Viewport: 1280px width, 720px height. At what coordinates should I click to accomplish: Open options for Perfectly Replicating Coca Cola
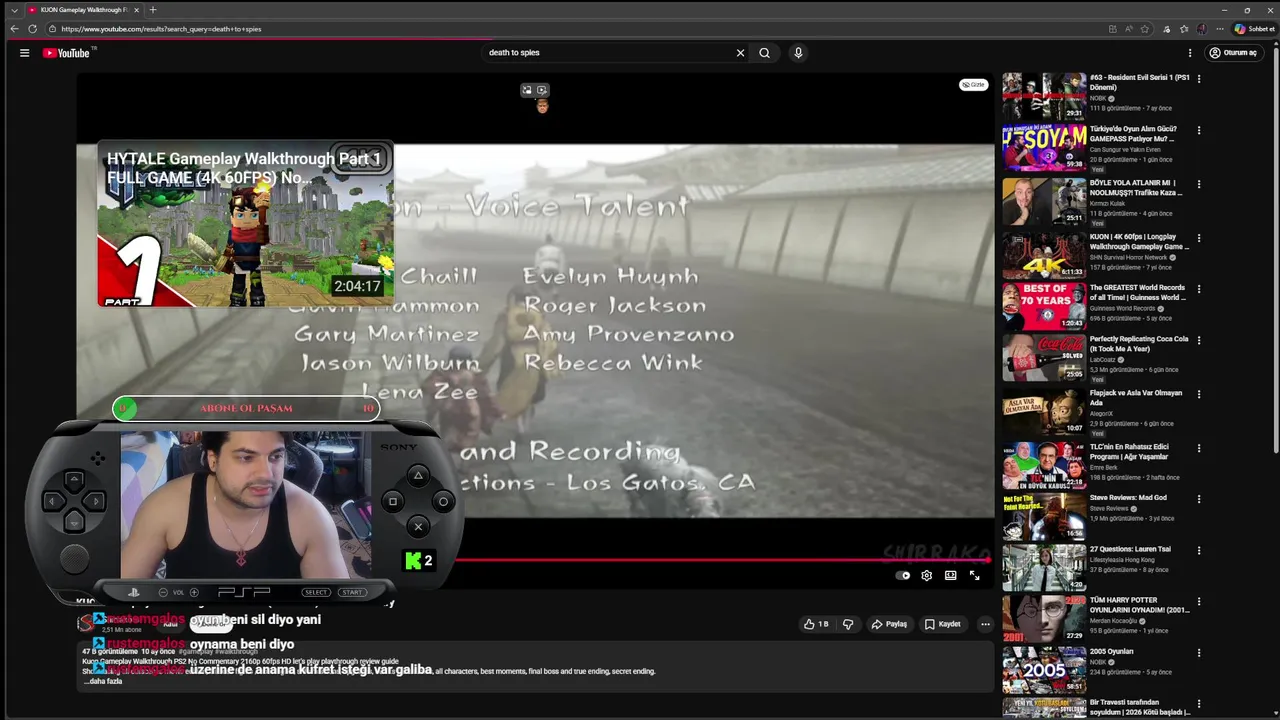point(1199,340)
